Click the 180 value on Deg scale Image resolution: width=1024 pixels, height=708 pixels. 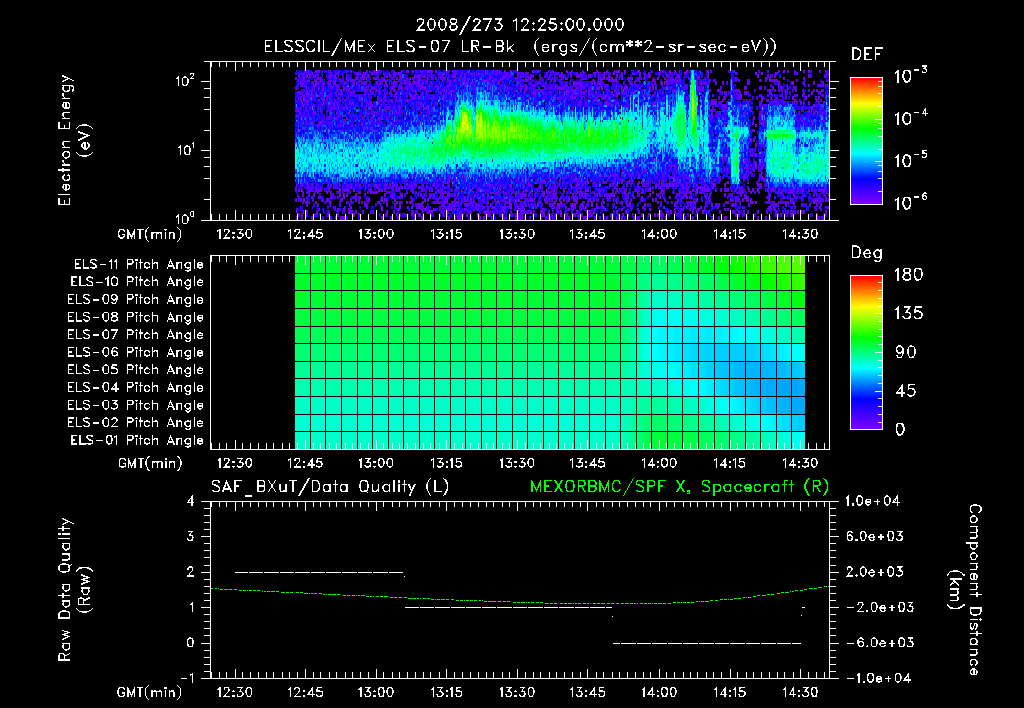(908, 275)
